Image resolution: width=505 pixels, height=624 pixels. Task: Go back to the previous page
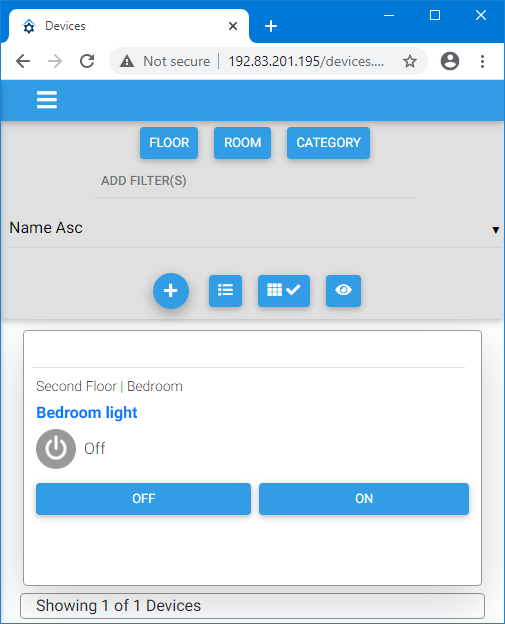click(23, 61)
